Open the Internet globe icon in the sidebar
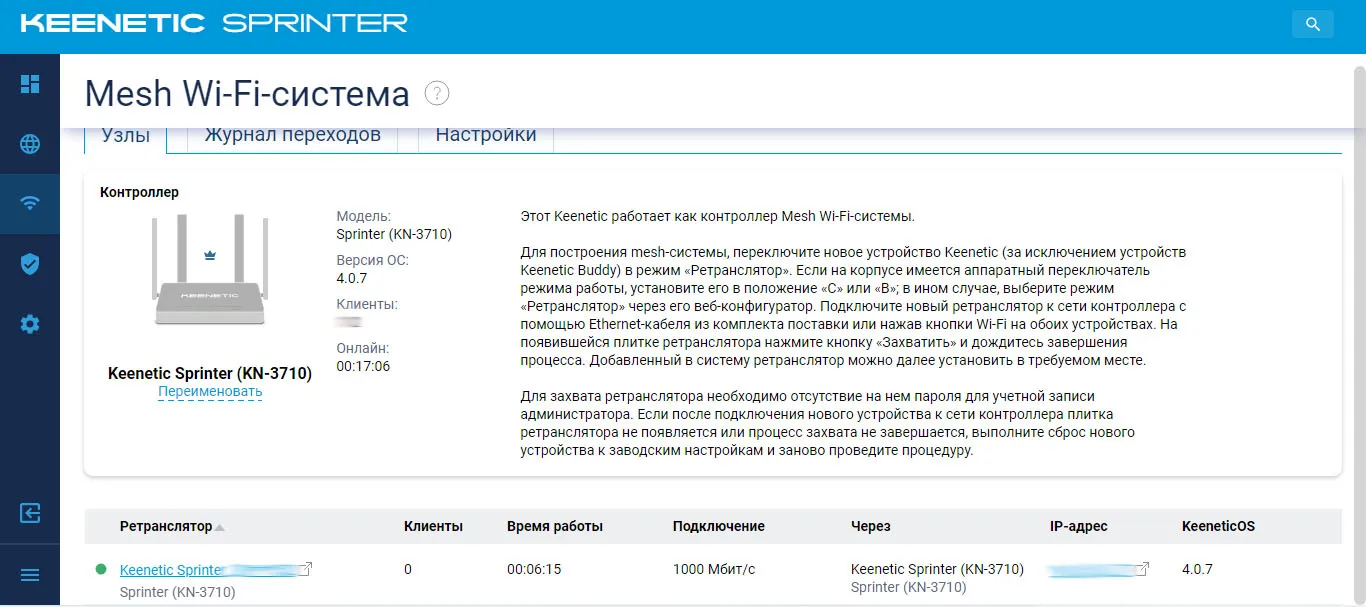The image size is (1366, 607). point(30,144)
